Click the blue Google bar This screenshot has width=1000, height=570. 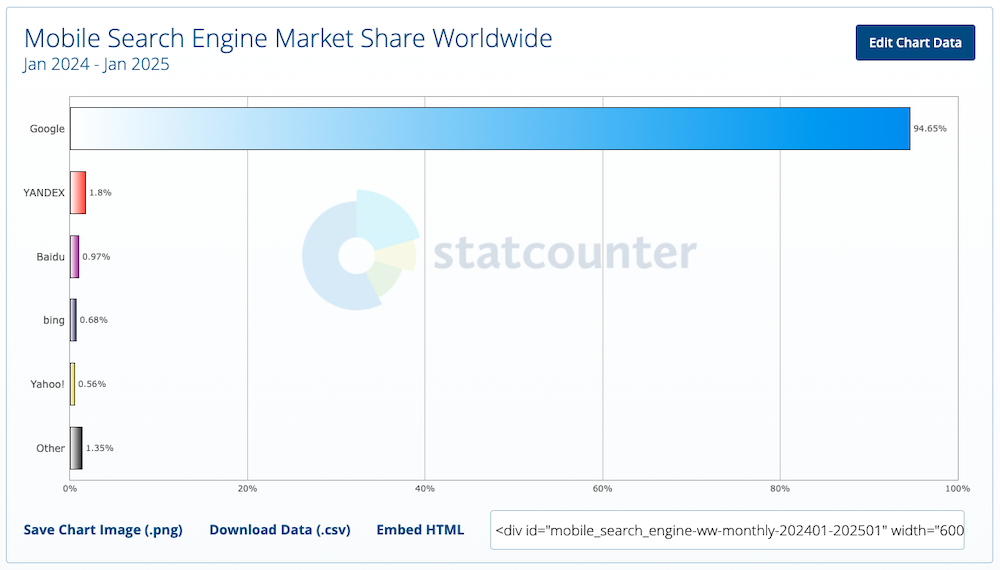(x=490, y=128)
